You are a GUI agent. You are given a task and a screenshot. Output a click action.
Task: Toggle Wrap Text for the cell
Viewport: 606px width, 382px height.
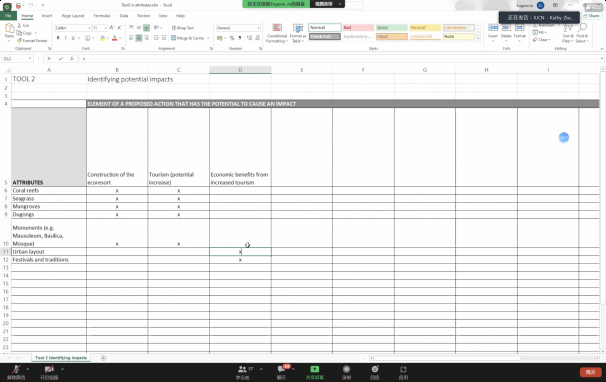point(182,28)
